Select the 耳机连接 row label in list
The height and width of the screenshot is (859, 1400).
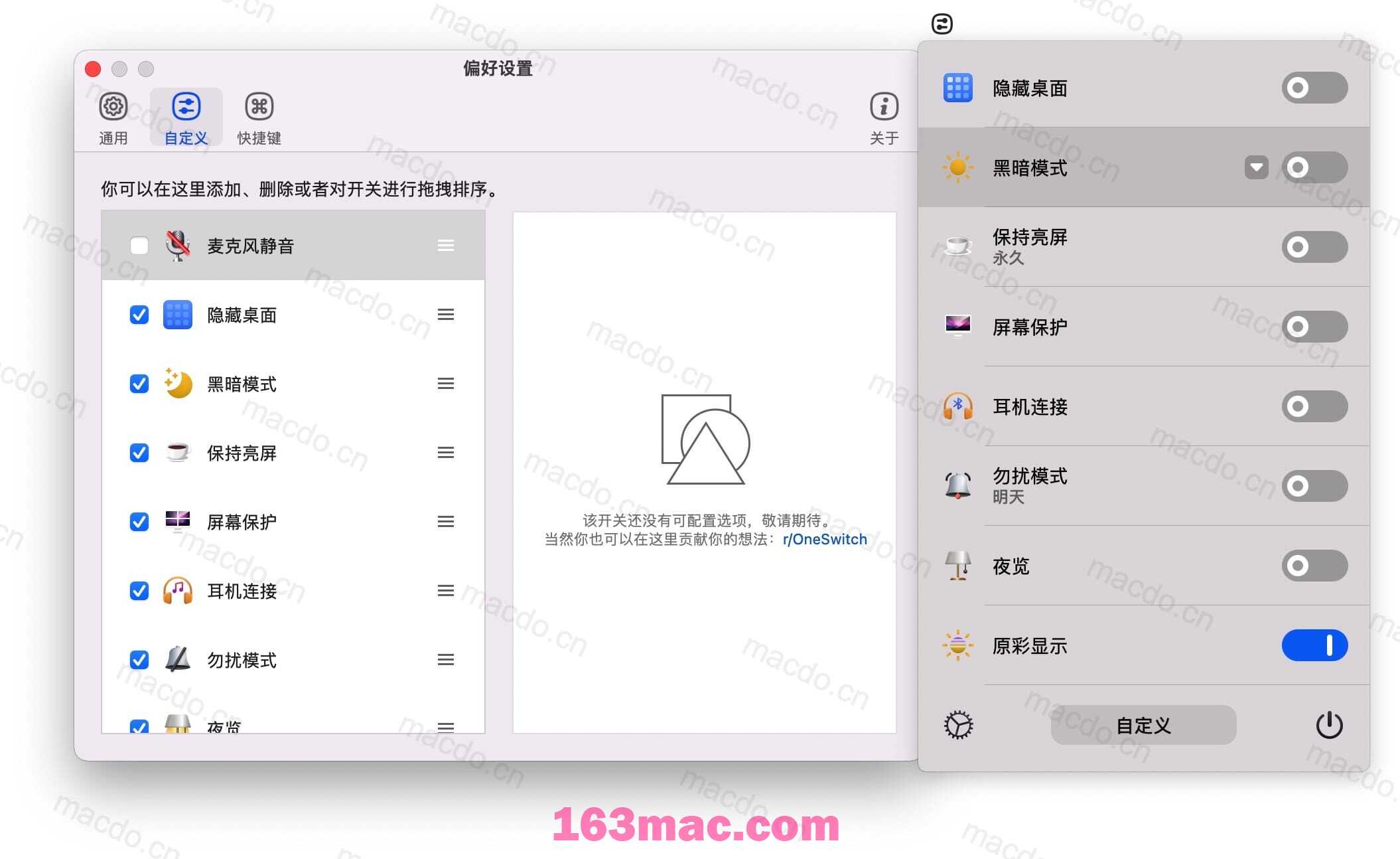coord(242,591)
